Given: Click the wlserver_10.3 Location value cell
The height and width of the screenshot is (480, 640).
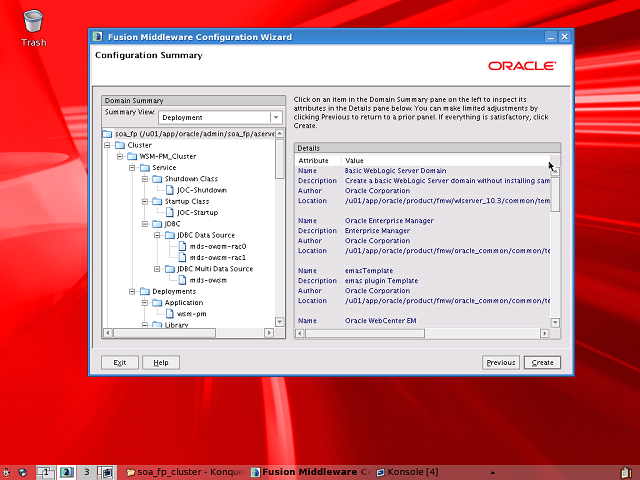Looking at the screenshot, I should coord(447,201).
